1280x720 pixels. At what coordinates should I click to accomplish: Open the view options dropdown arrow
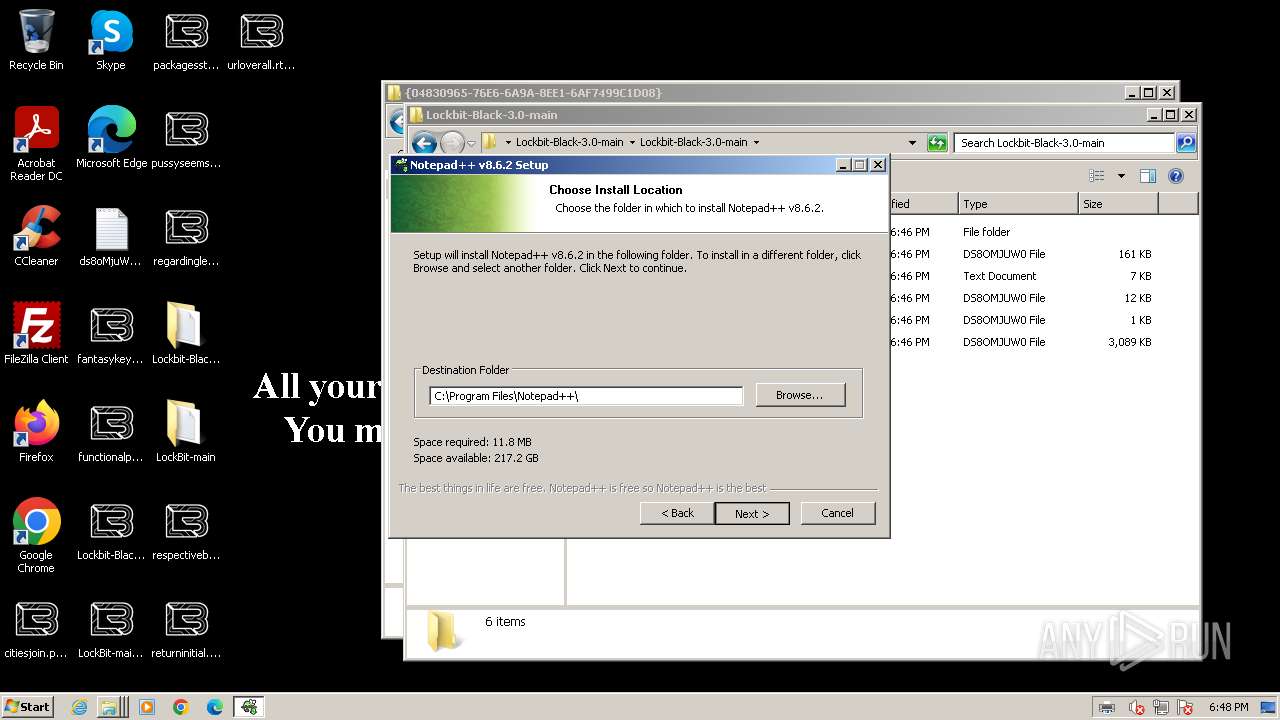(x=1121, y=176)
